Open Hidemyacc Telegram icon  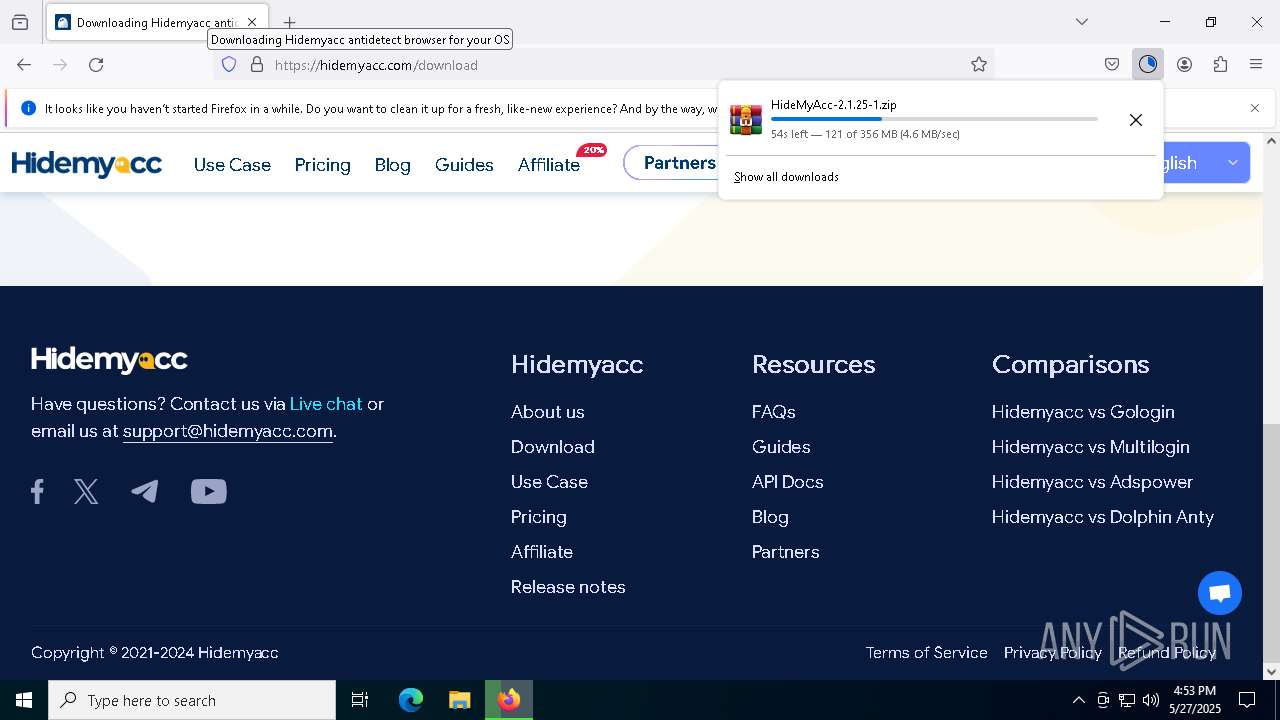(x=145, y=491)
